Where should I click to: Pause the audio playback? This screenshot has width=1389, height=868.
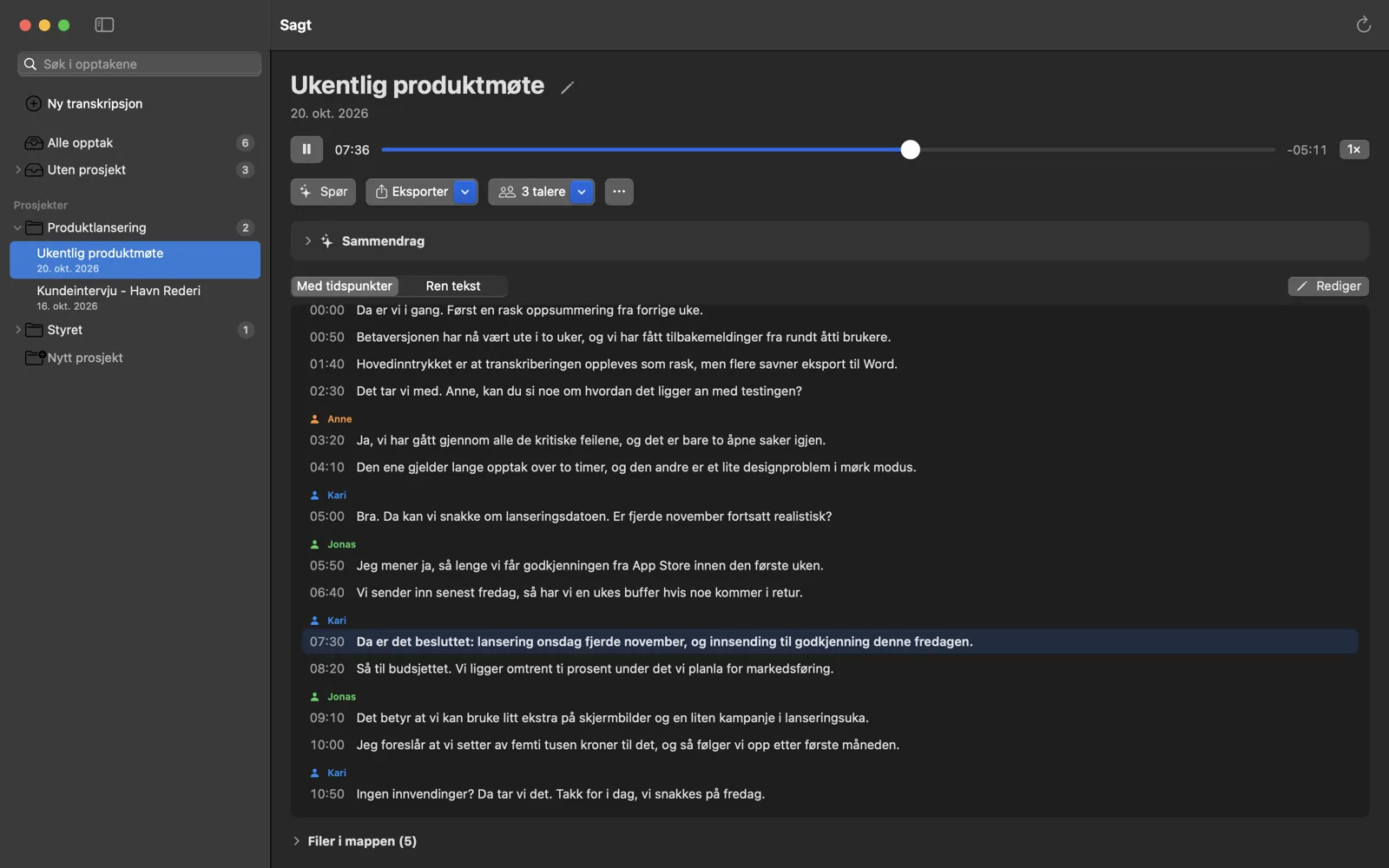coord(306,149)
